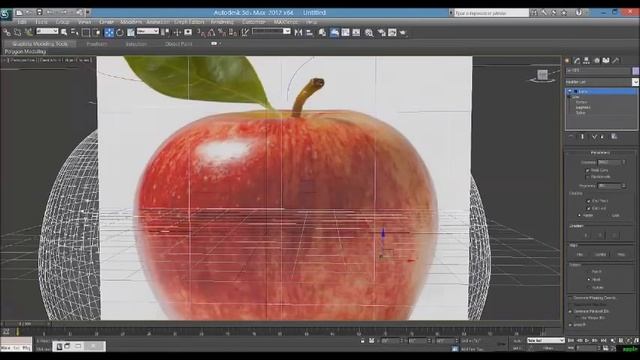Click the Bind to Space Warp icon

tap(28, 32)
